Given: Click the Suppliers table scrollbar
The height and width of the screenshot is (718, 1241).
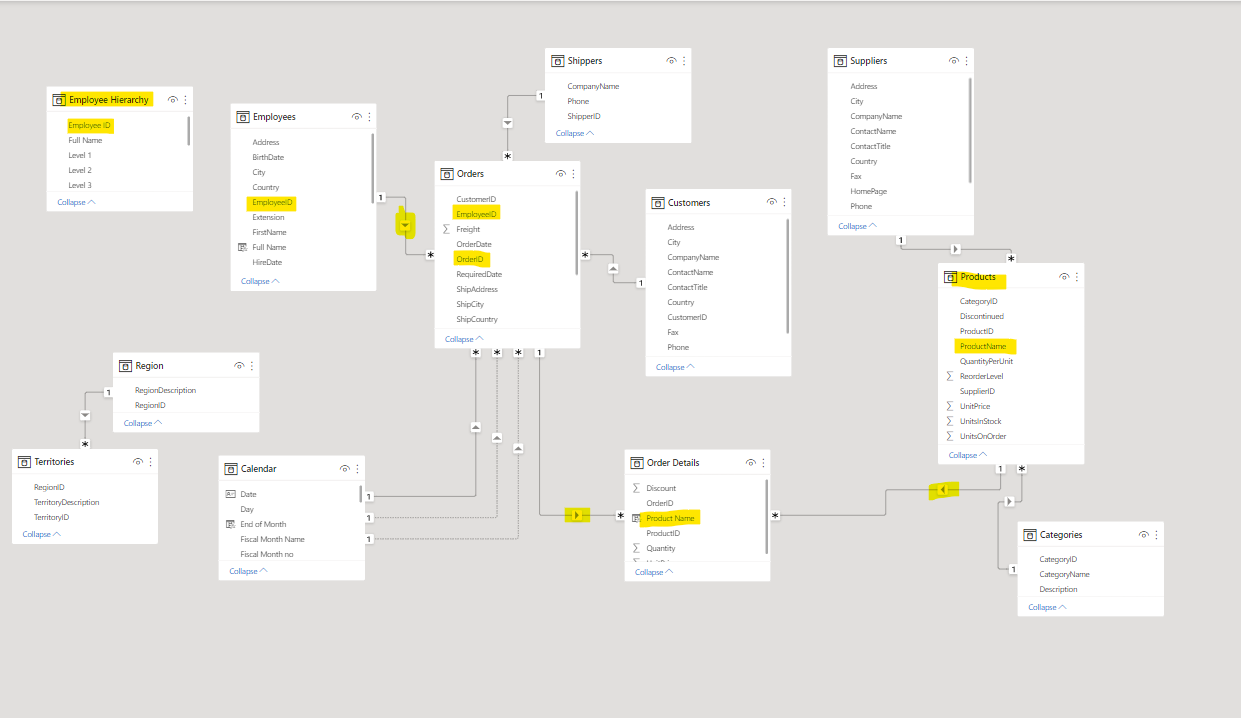Looking at the screenshot, I should [970, 130].
